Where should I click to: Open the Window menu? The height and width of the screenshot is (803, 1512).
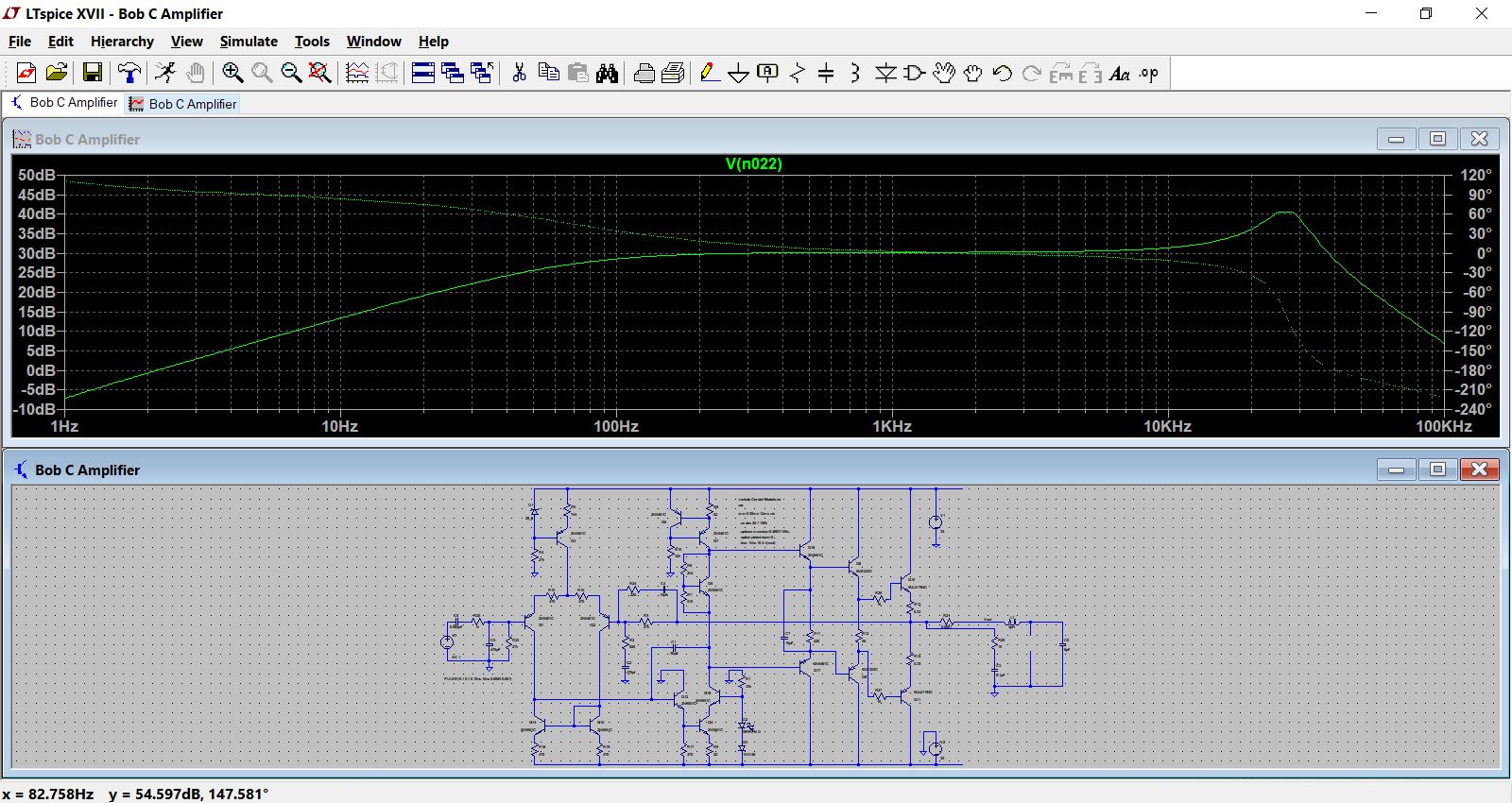pyautogui.click(x=373, y=42)
